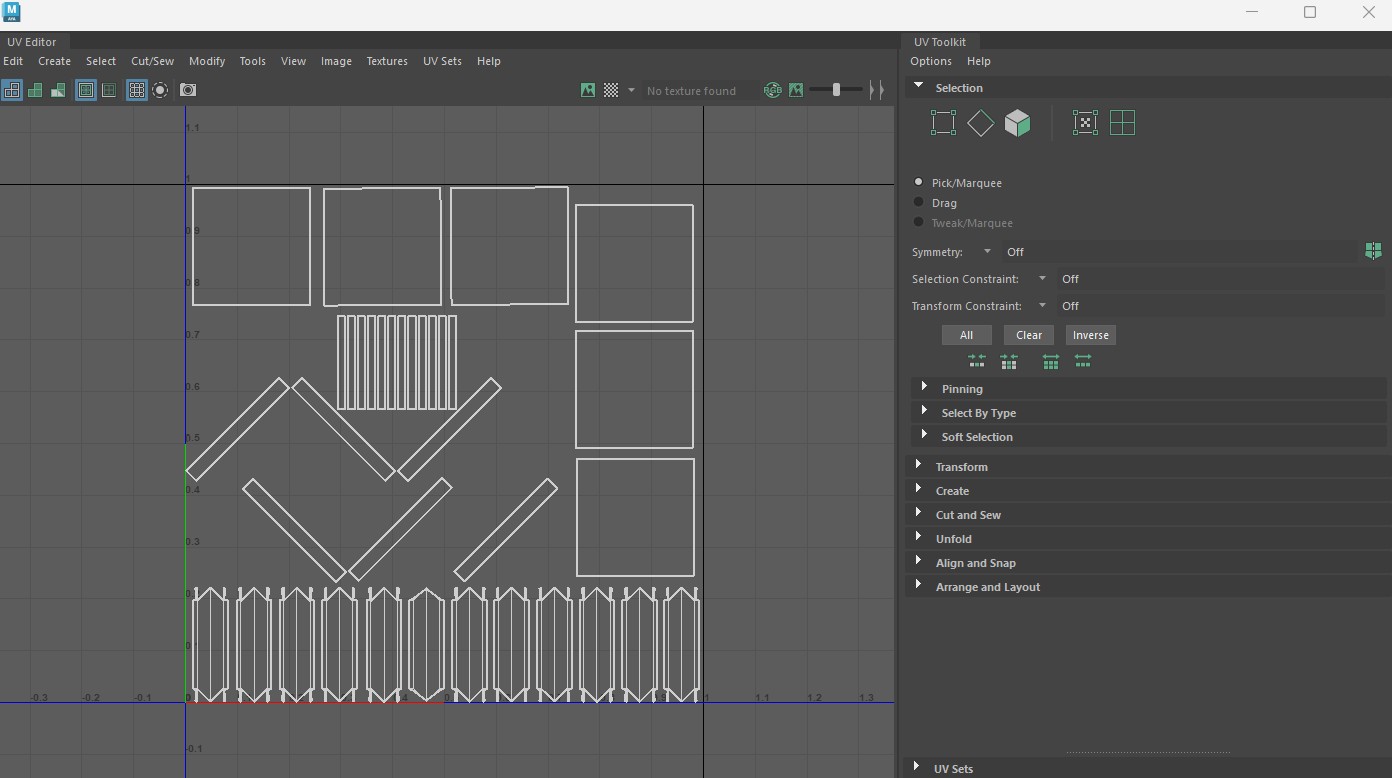The image size is (1392, 778).
Task: Toggle the texture borders display icon
Action: [86, 90]
